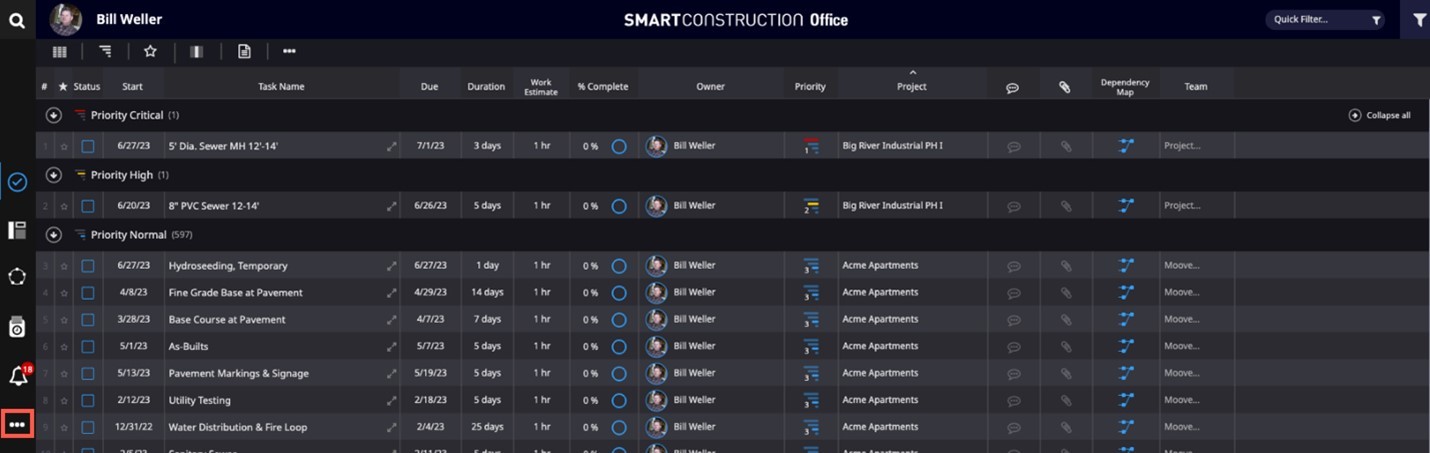Sort by Due column header
This screenshot has width=1430, height=453.
429,86
